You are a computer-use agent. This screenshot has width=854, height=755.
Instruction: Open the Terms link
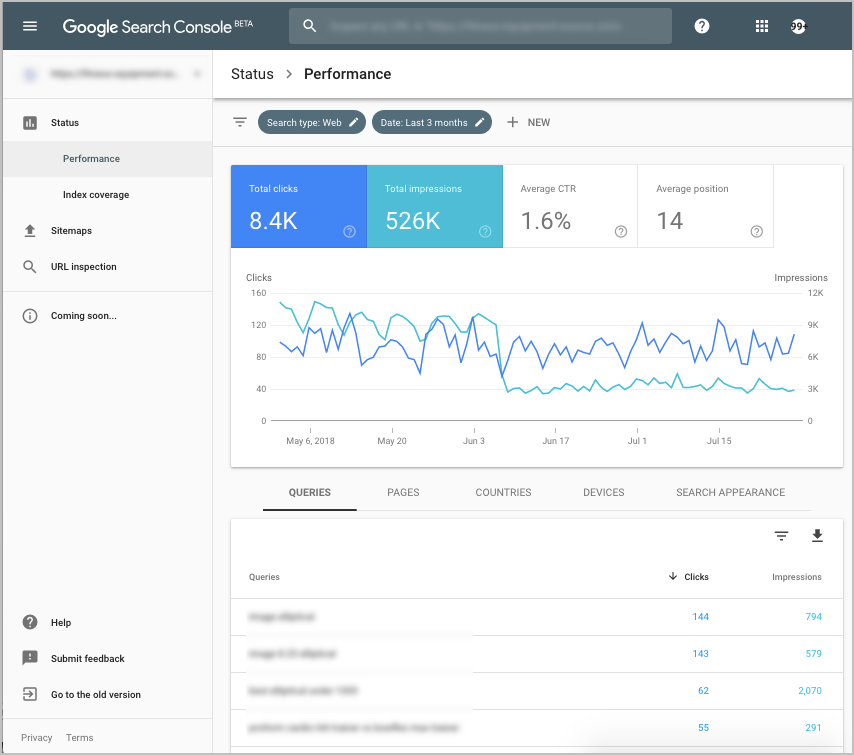(x=80, y=738)
